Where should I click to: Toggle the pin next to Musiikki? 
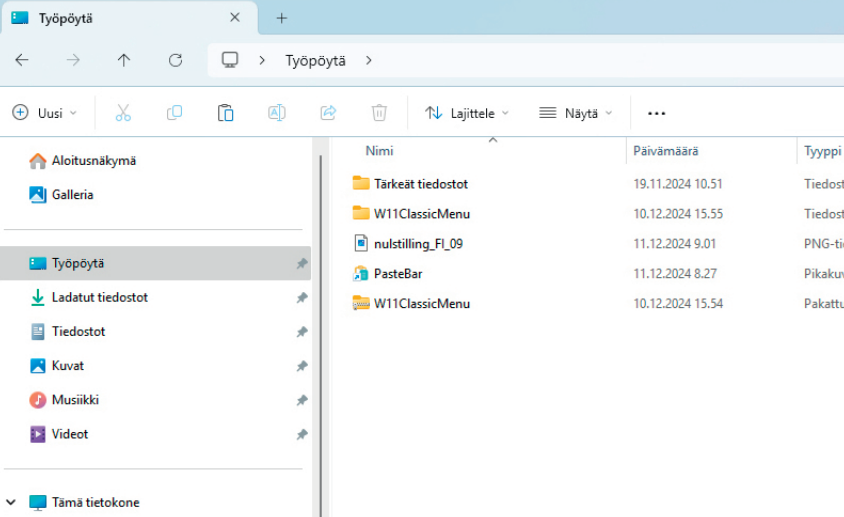pyautogui.click(x=302, y=400)
